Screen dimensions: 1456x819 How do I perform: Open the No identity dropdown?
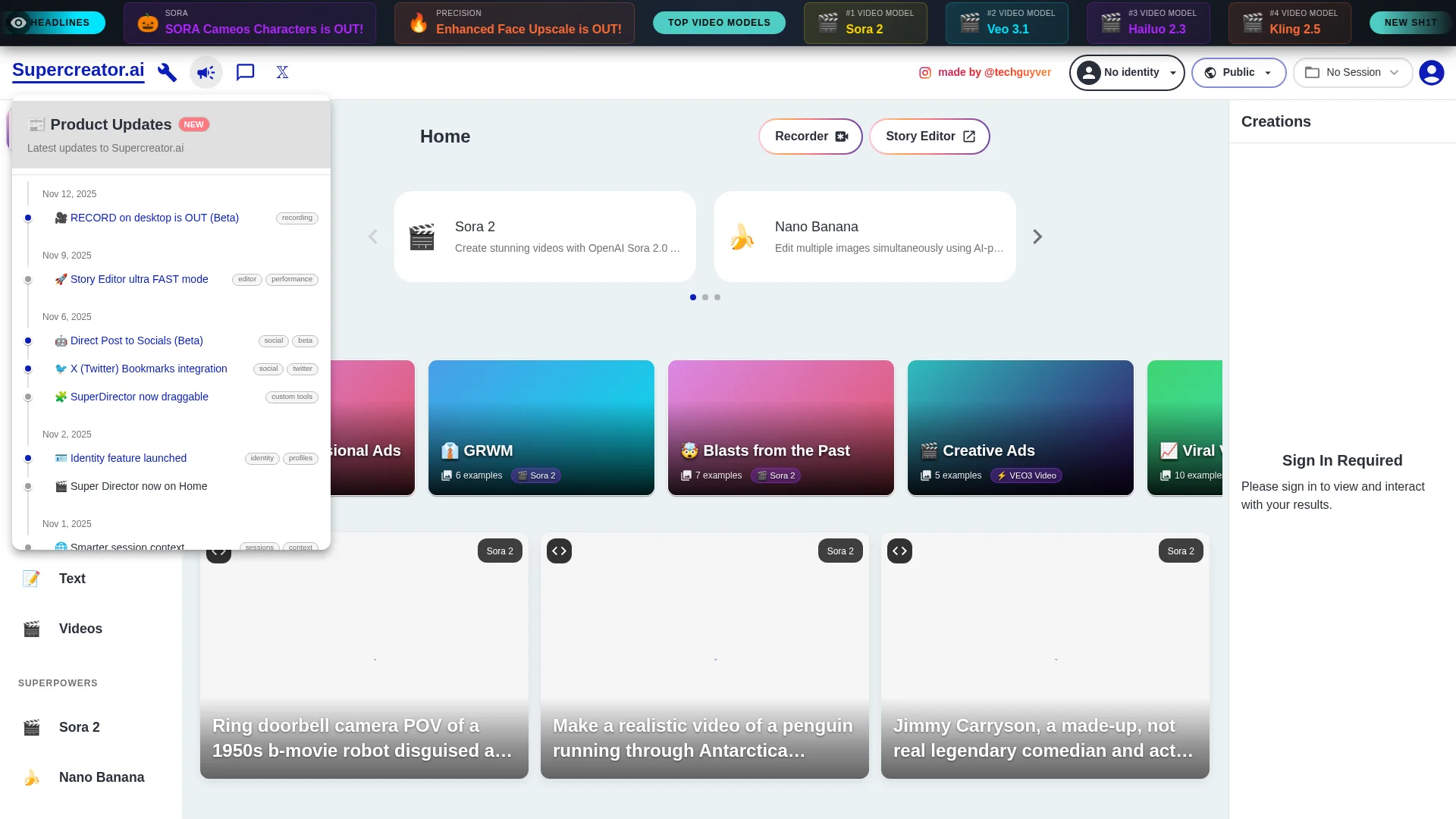click(x=1127, y=72)
